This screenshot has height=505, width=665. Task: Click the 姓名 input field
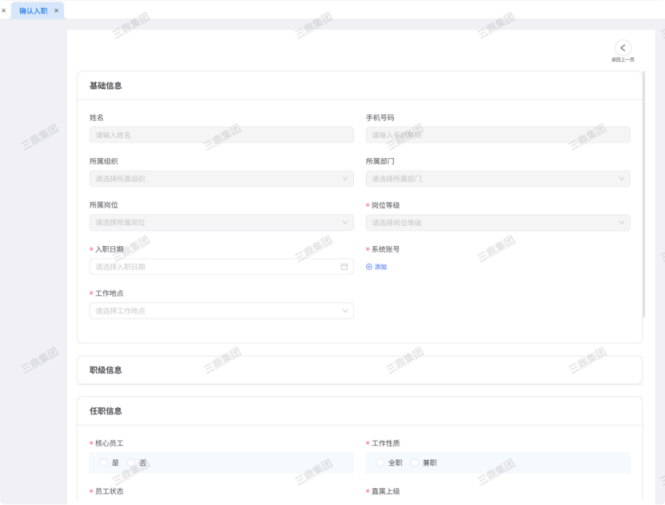pyautogui.click(x=220, y=135)
